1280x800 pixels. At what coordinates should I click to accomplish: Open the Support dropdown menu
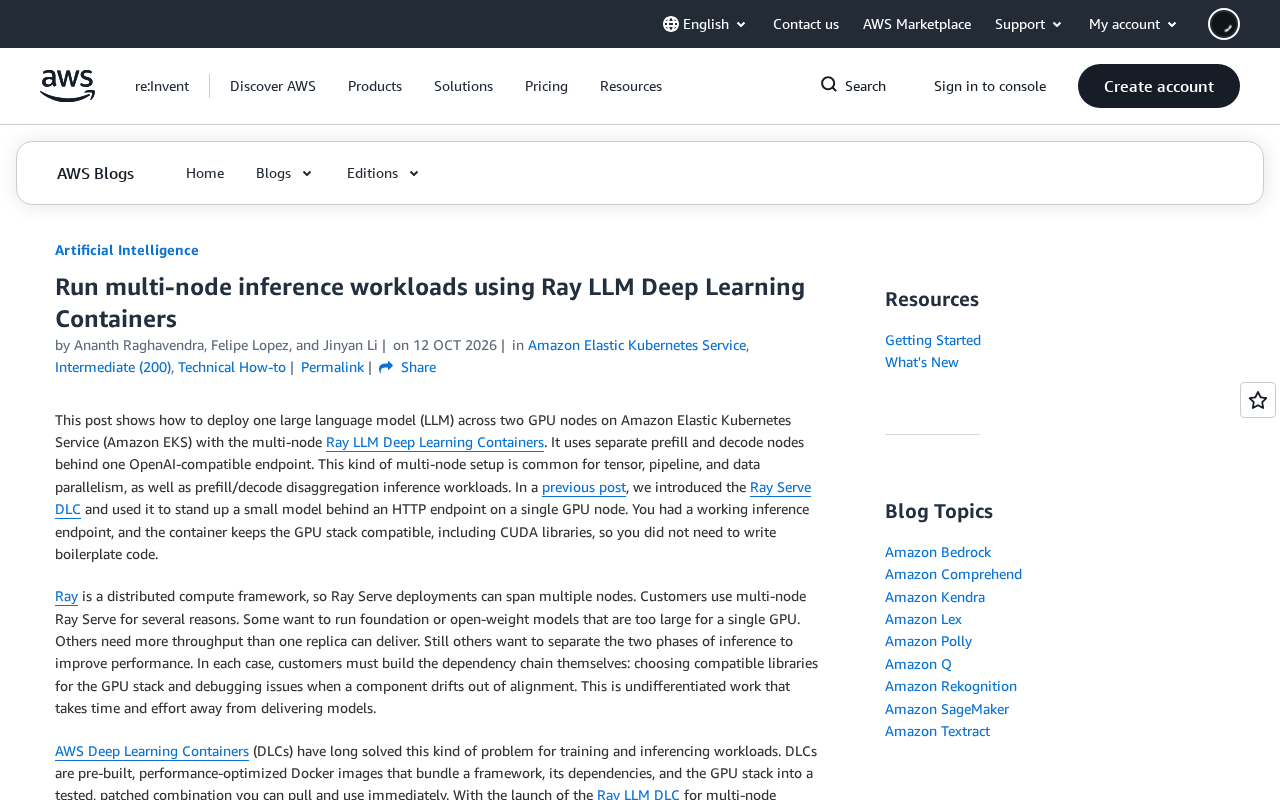point(1029,24)
